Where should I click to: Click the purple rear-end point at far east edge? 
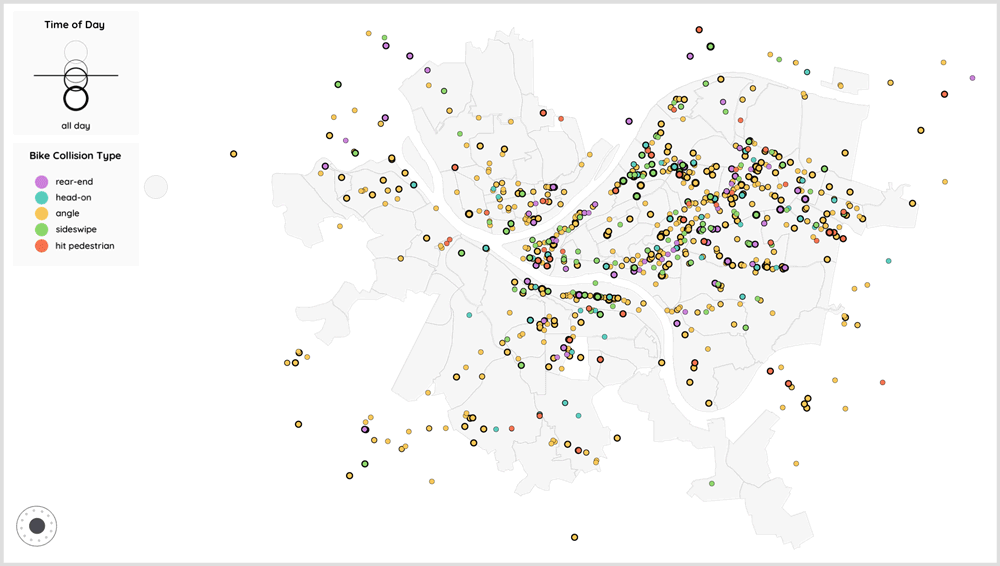(972, 78)
